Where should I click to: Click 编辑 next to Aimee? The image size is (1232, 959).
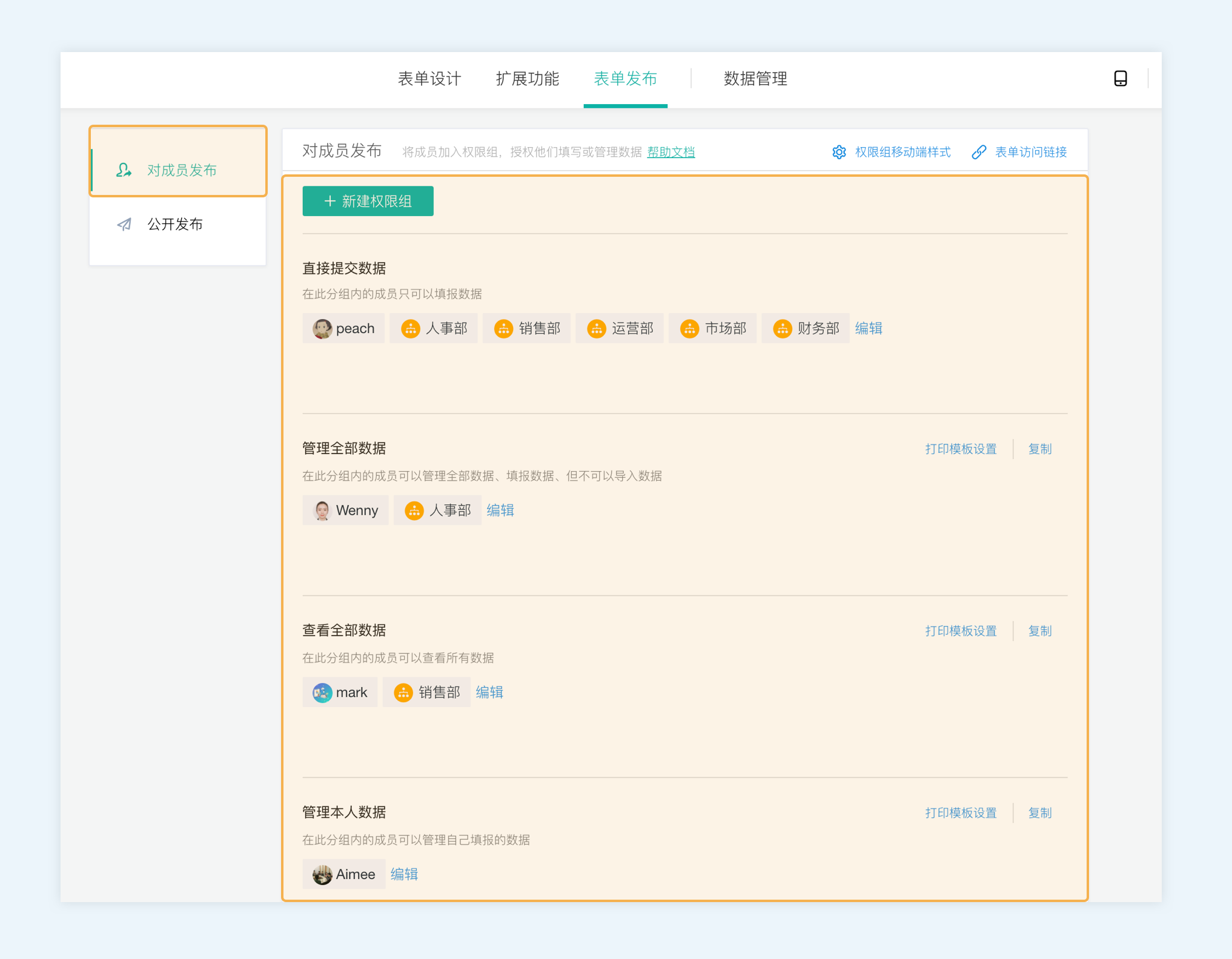tap(404, 874)
